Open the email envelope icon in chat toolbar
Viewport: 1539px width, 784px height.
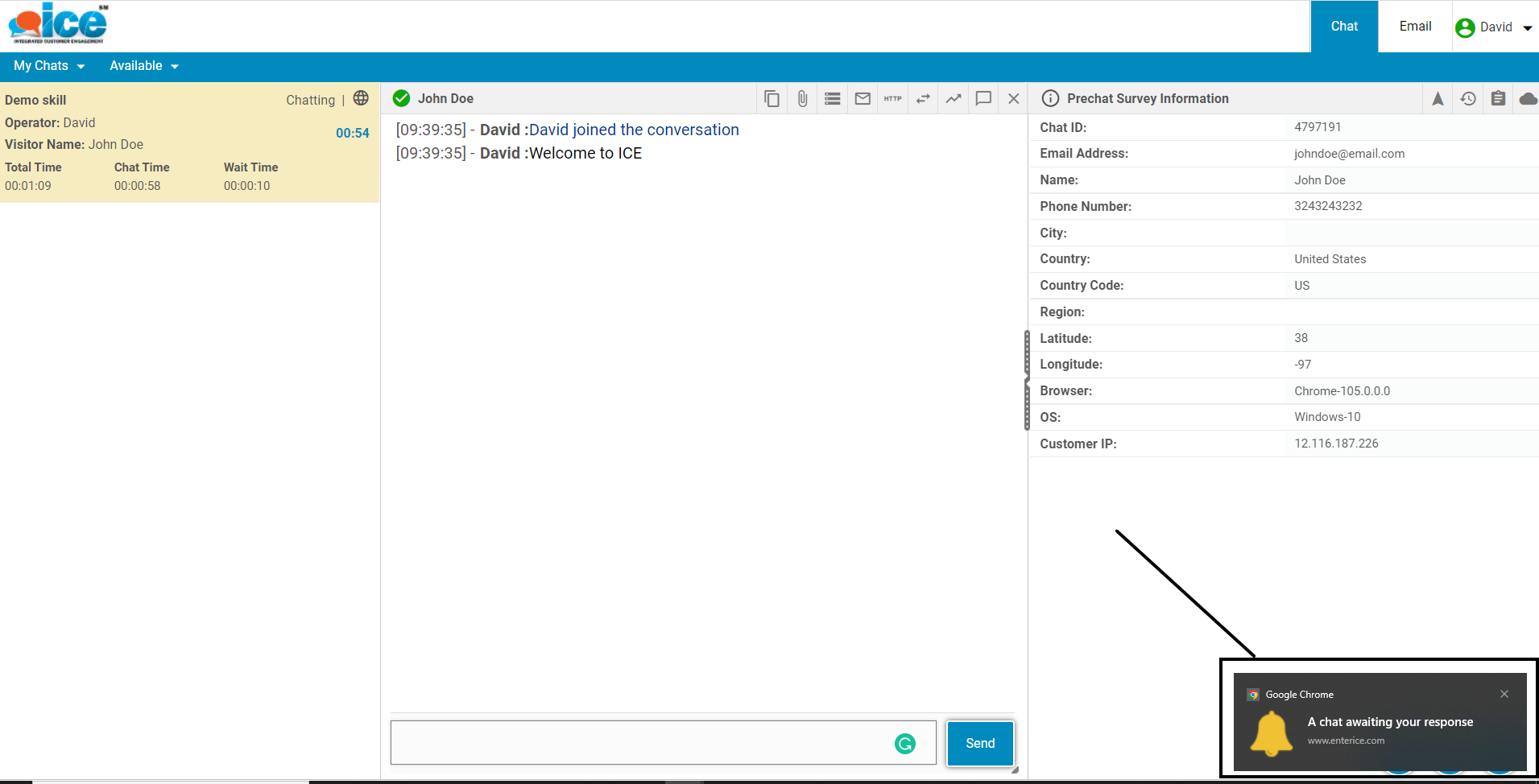click(863, 98)
